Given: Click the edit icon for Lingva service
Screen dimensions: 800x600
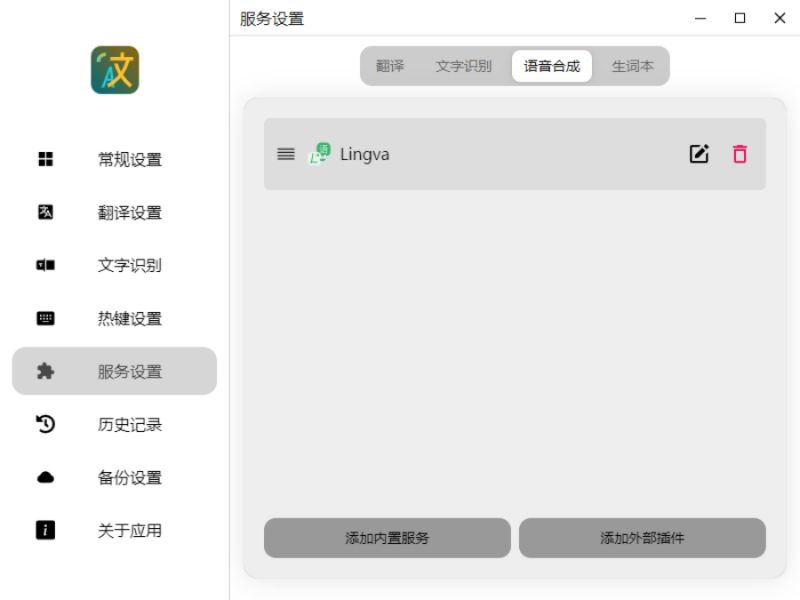Looking at the screenshot, I should tap(699, 154).
